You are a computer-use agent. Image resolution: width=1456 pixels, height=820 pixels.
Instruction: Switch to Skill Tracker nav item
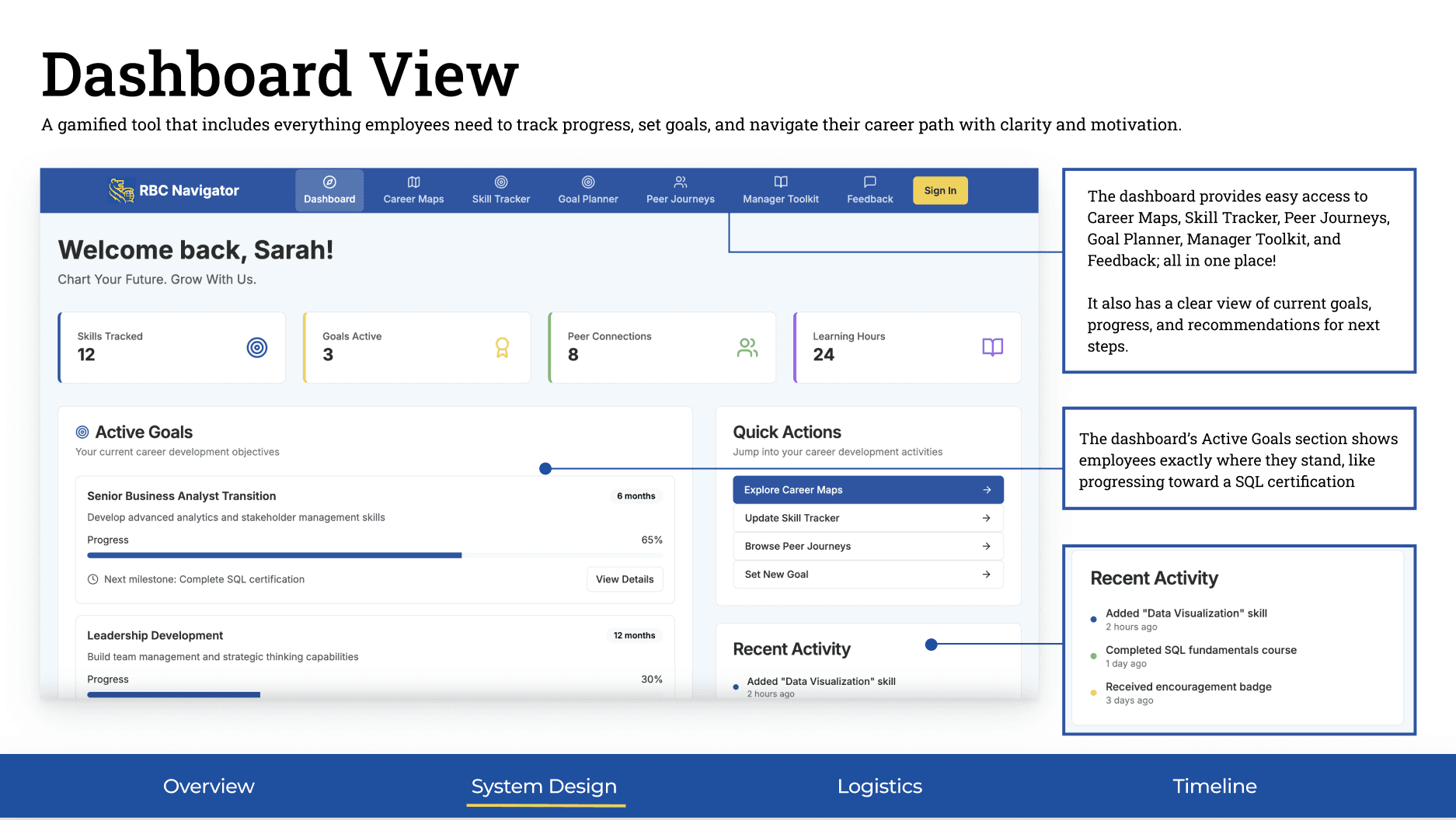(501, 190)
